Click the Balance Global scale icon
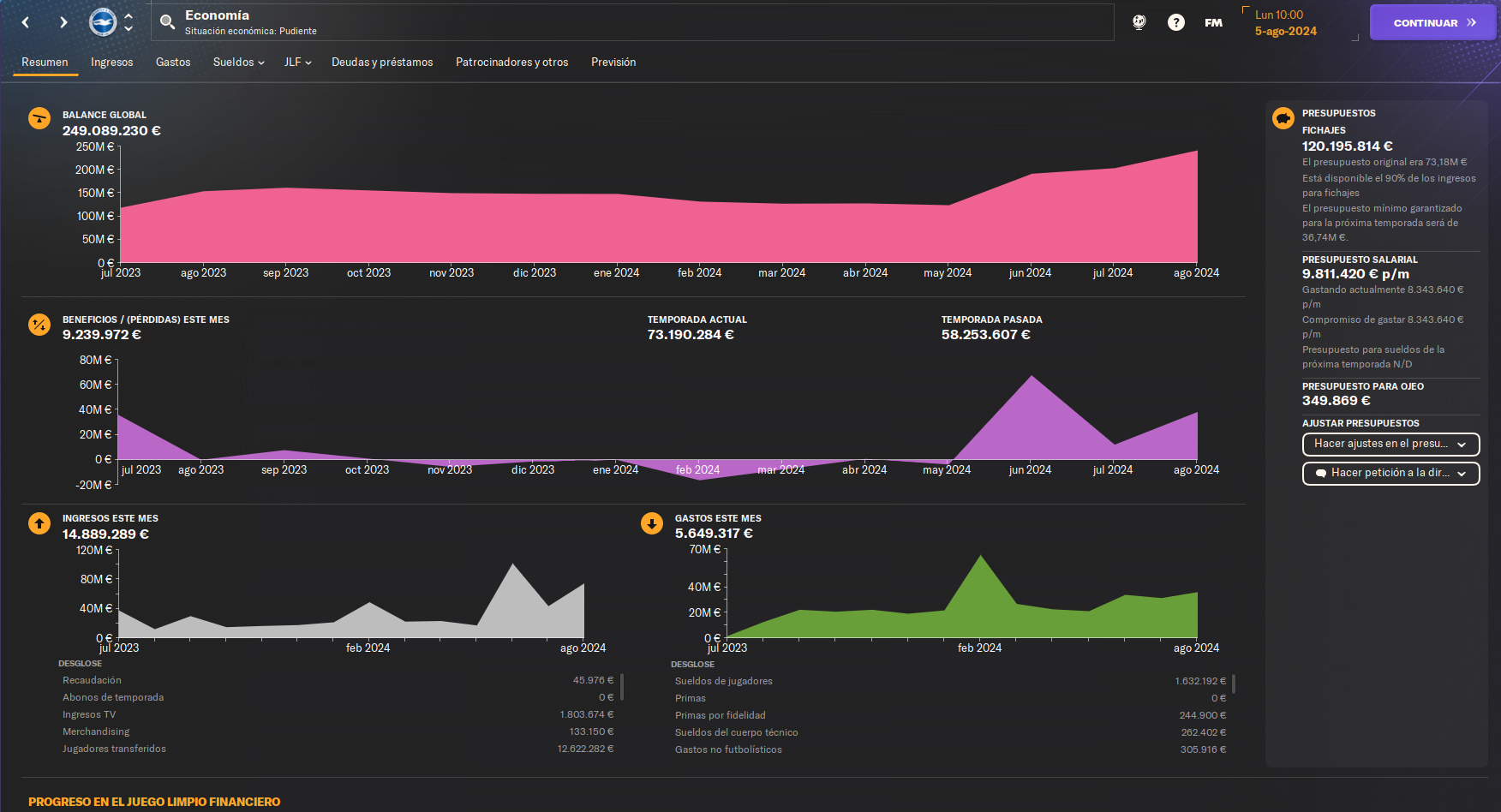 pos(39,118)
